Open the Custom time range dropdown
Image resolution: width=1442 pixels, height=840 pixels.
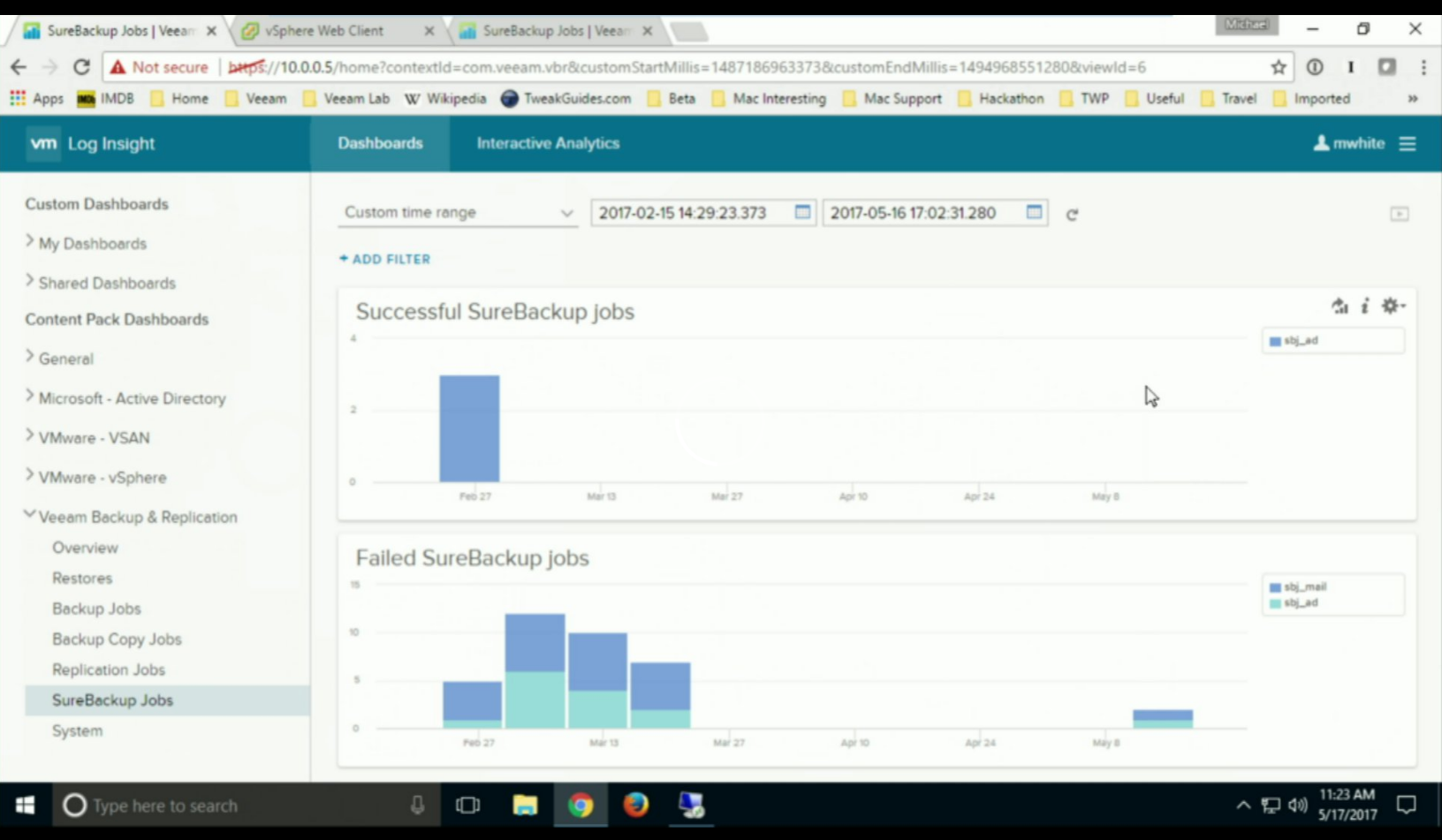[458, 213]
